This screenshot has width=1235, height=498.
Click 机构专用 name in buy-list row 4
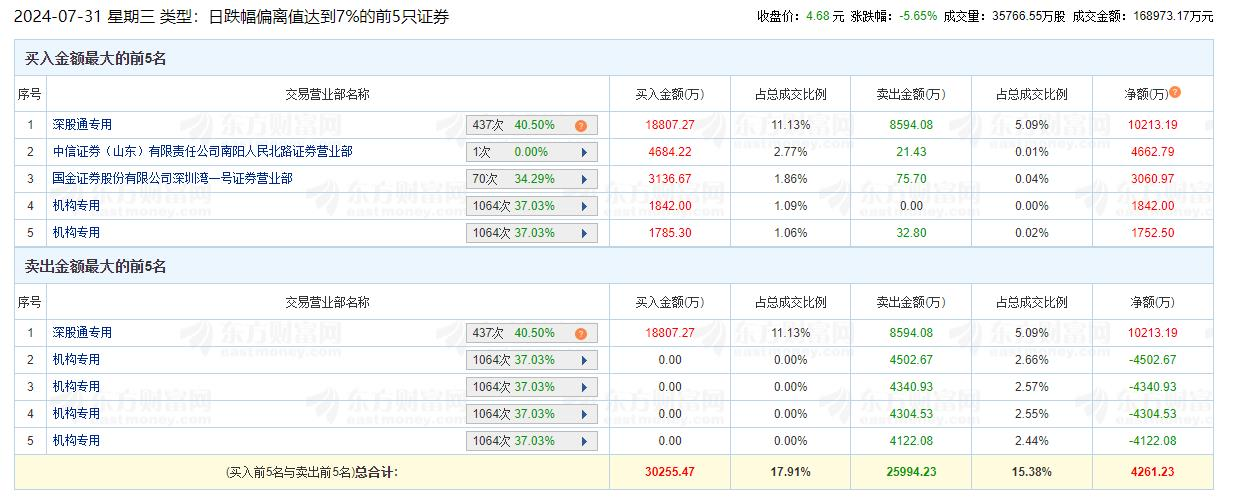tap(76, 206)
